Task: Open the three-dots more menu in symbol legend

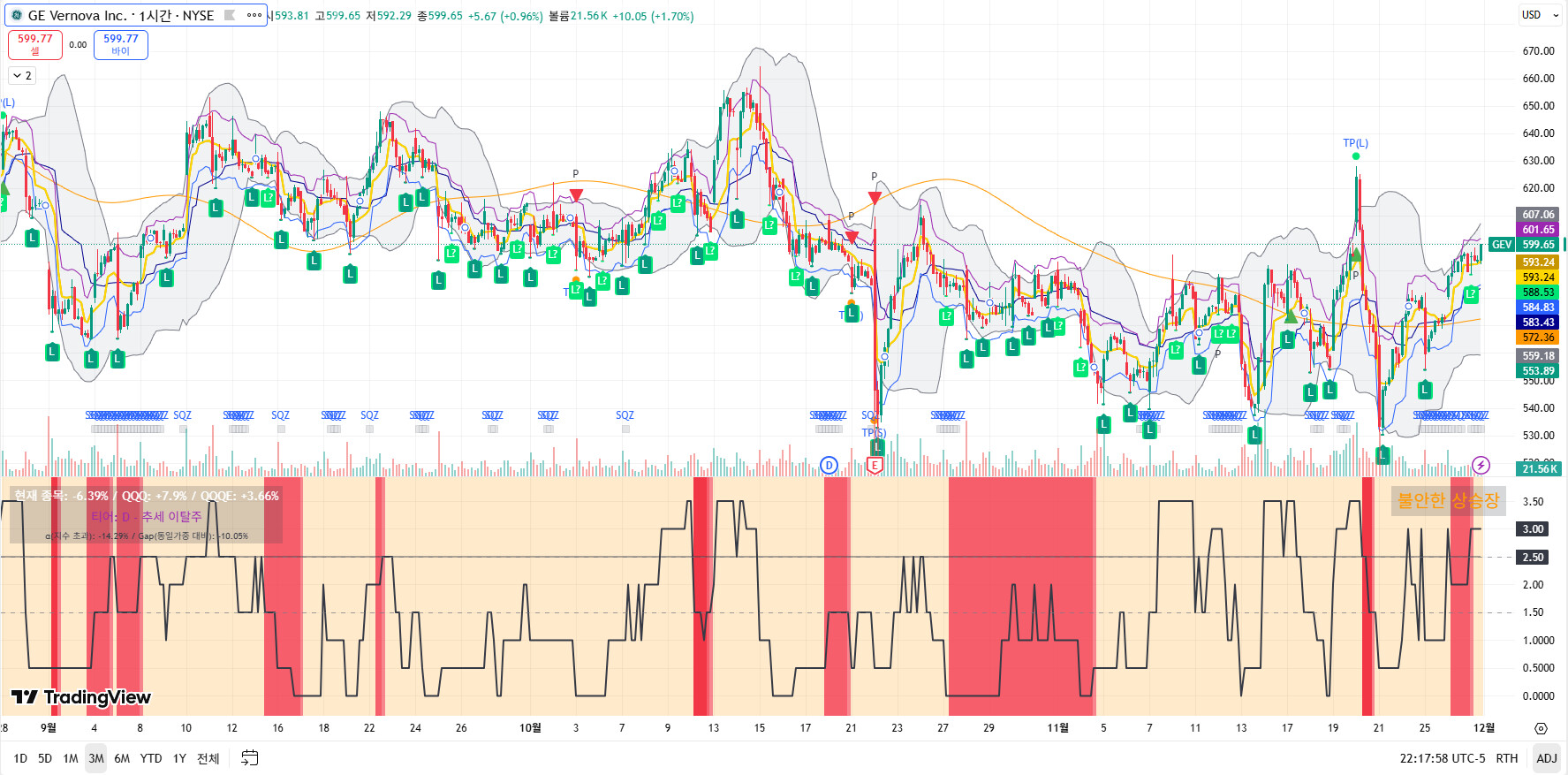Action: (254, 15)
